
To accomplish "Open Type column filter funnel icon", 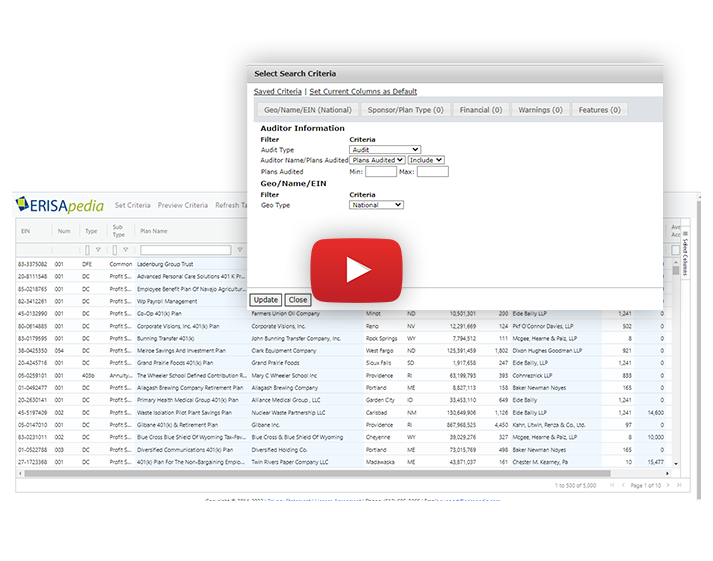I will point(98,250).
